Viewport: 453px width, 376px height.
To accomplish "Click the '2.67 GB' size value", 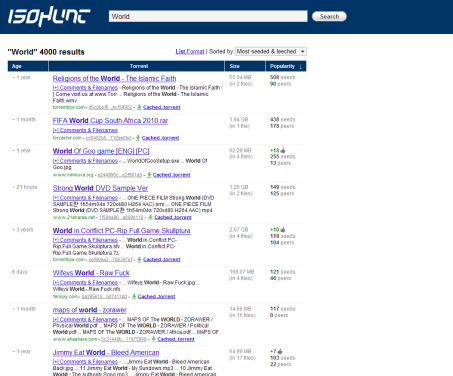I will point(239,230).
